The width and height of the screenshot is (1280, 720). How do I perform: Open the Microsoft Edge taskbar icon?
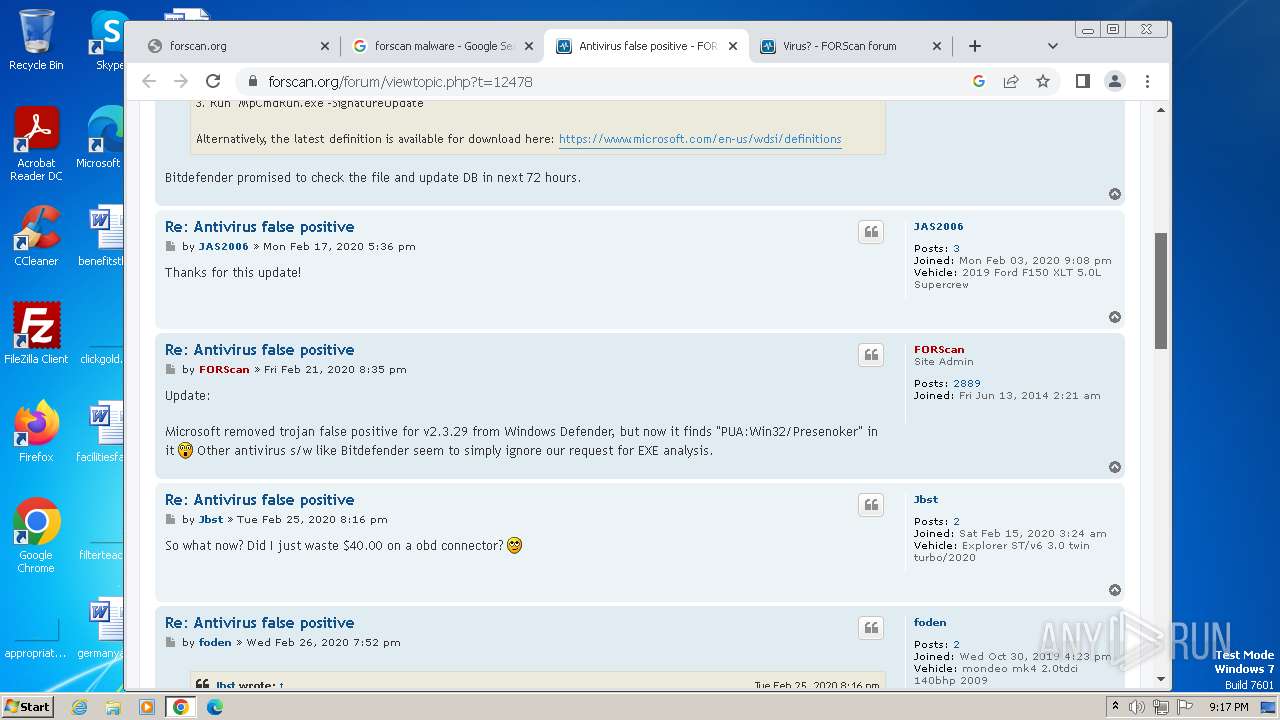215,707
